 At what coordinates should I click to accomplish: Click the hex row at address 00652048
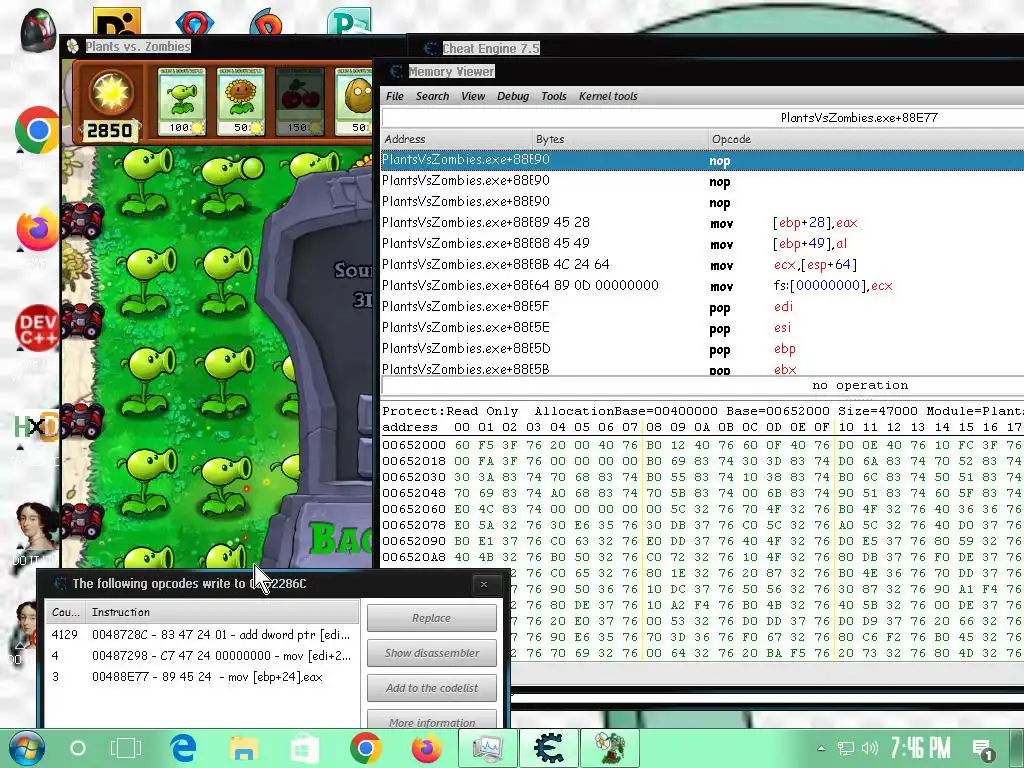point(702,493)
